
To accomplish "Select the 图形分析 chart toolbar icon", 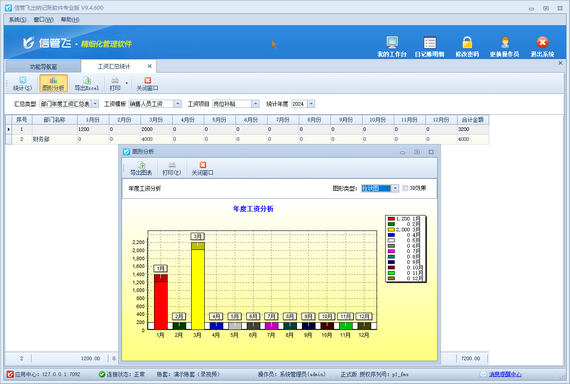I will (53, 84).
